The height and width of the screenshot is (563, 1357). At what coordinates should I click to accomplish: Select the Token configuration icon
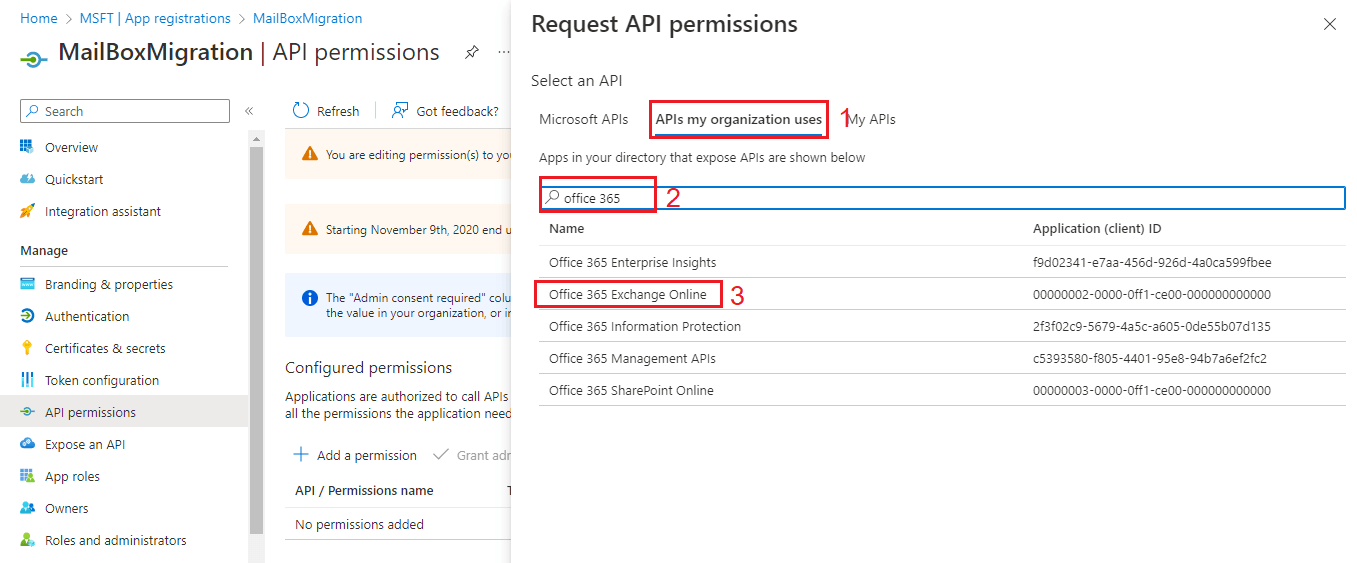(27, 380)
